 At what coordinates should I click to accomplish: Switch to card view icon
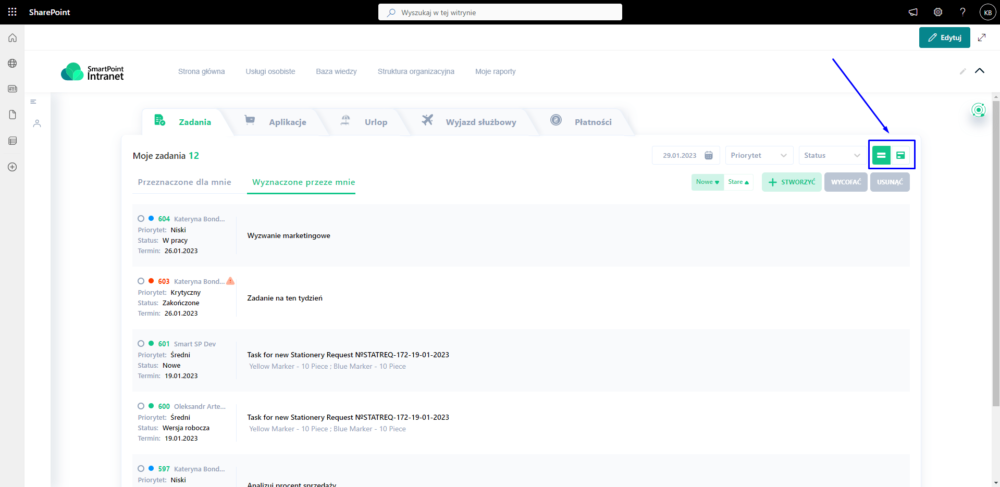(x=901, y=155)
